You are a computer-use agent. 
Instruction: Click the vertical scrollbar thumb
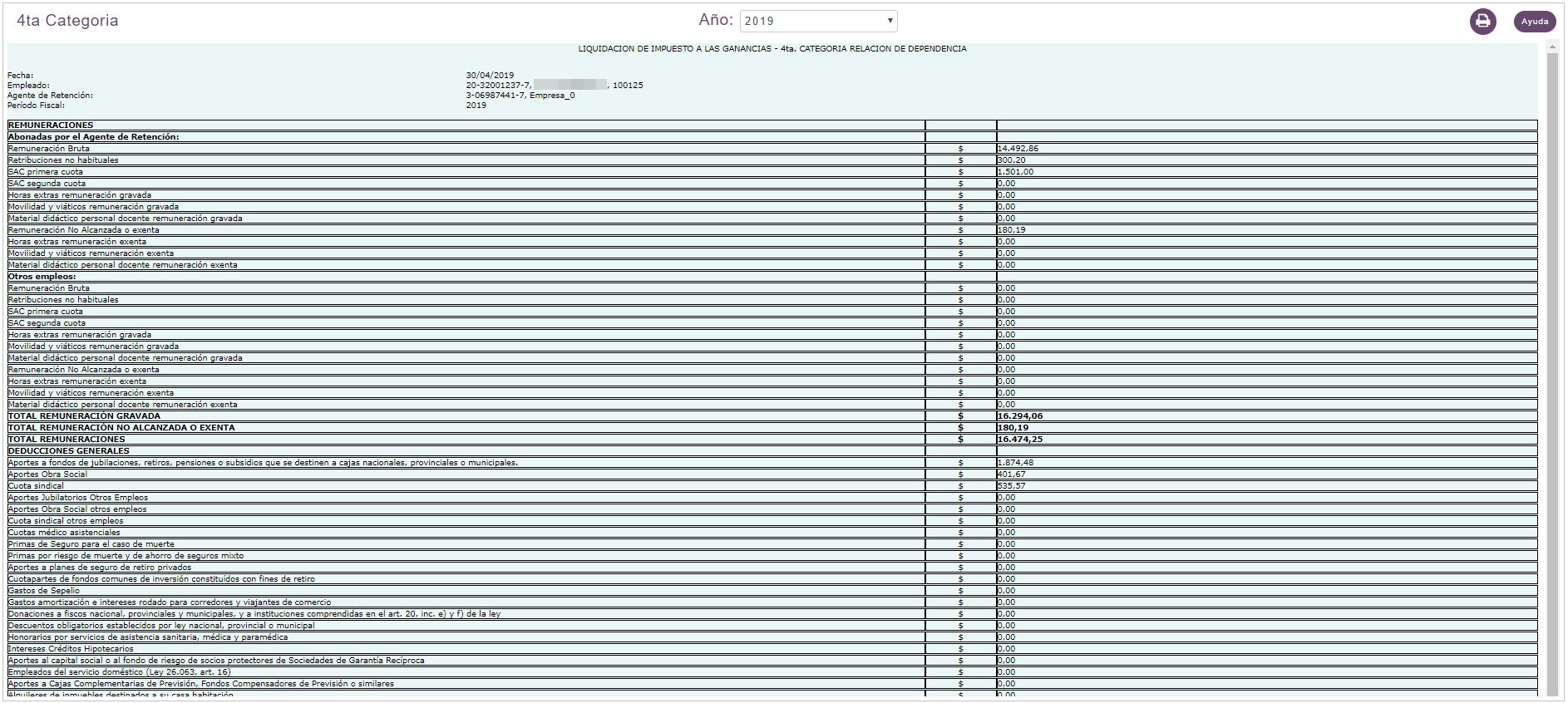click(1552, 374)
